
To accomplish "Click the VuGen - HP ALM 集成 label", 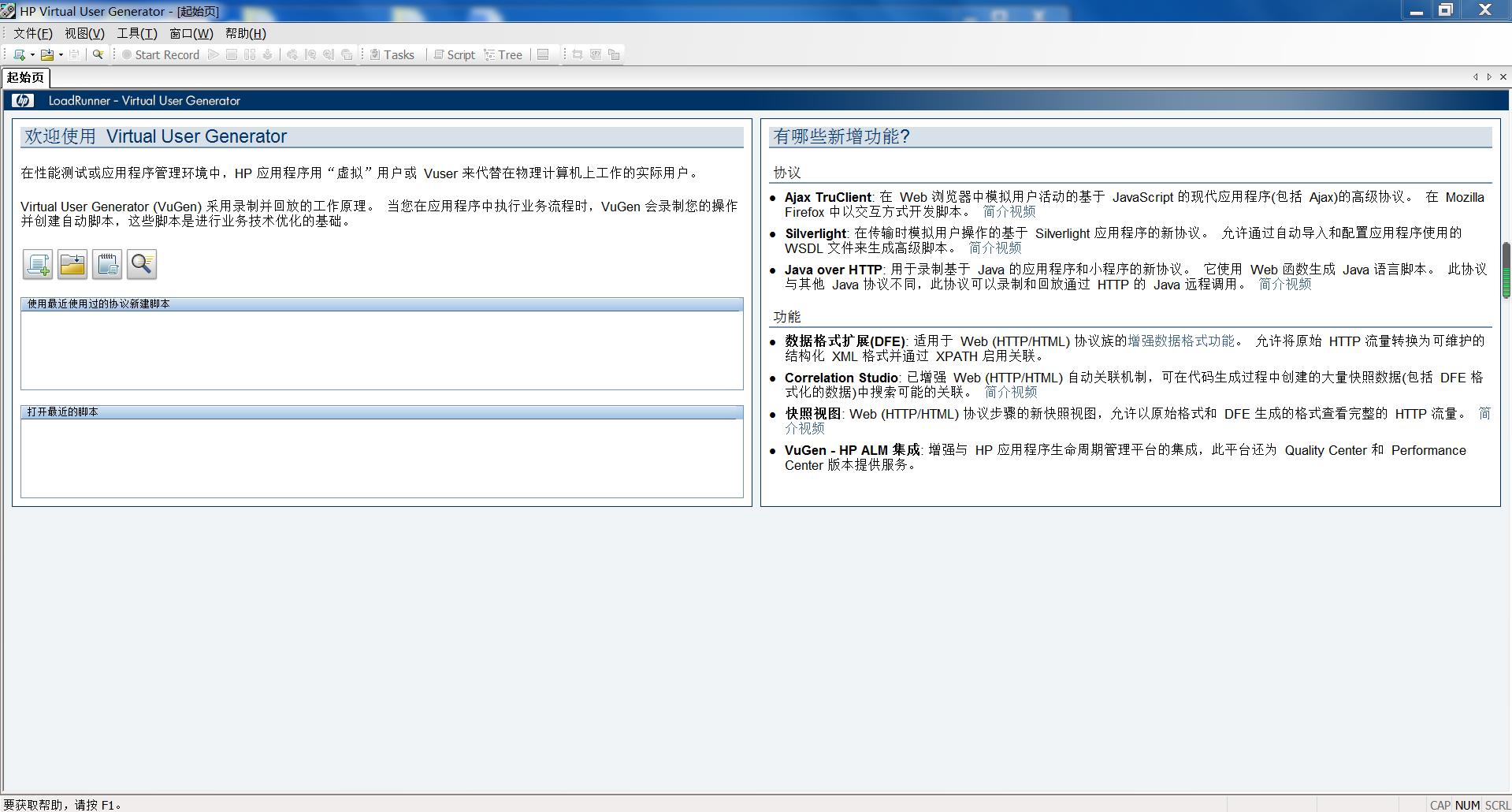I will (x=853, y=450).
